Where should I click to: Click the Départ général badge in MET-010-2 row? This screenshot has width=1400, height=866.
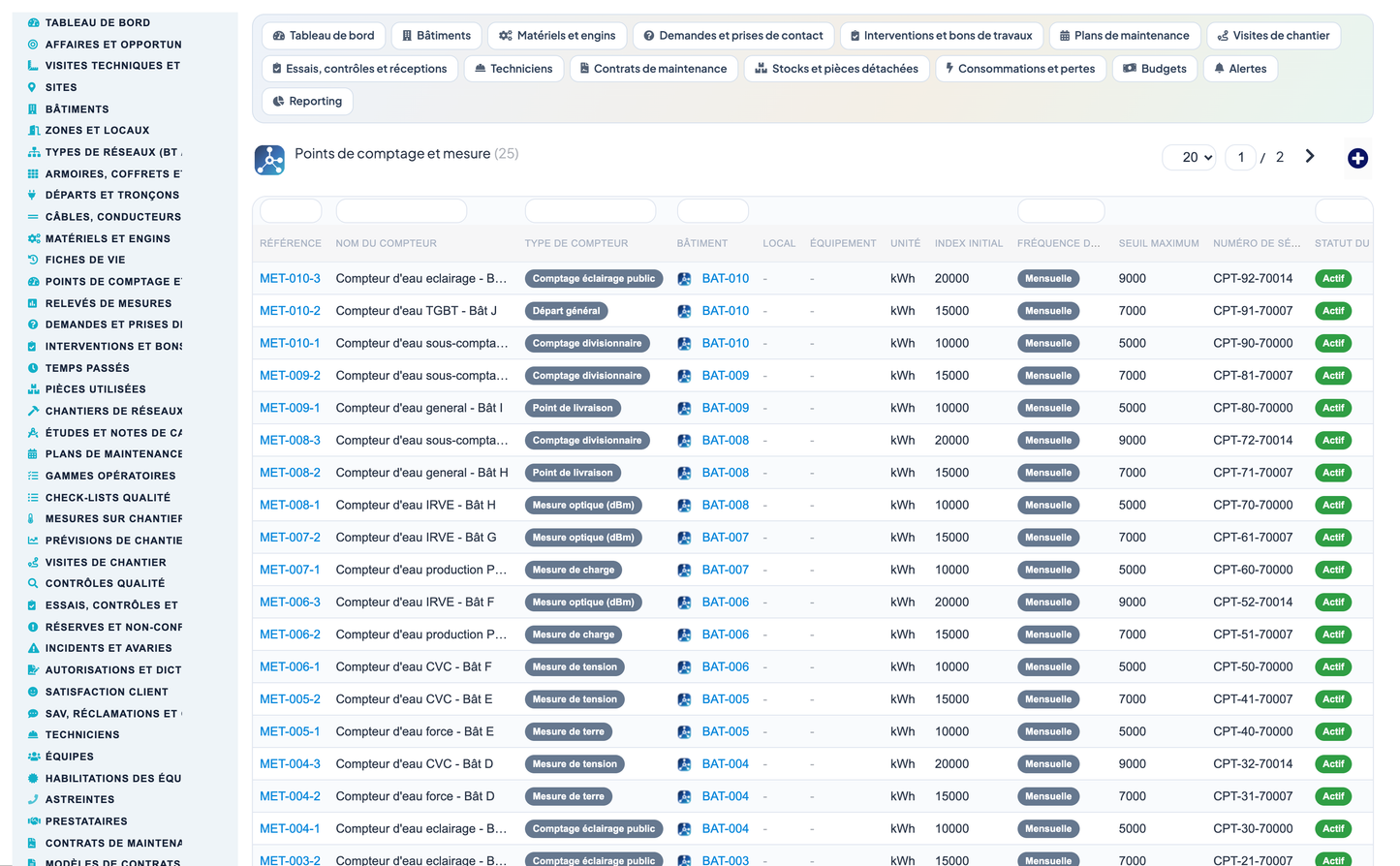coord(567,311)
